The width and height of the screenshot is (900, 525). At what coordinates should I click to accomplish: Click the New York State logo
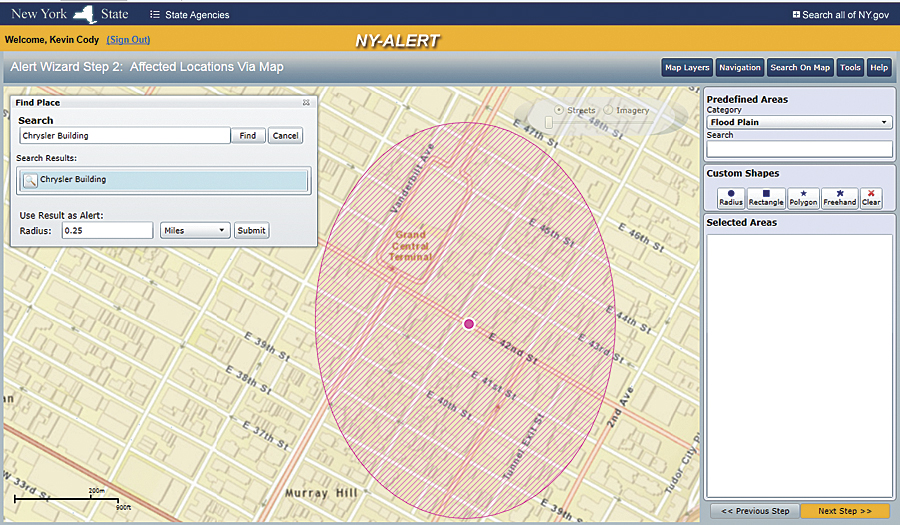tap(70, 14)
